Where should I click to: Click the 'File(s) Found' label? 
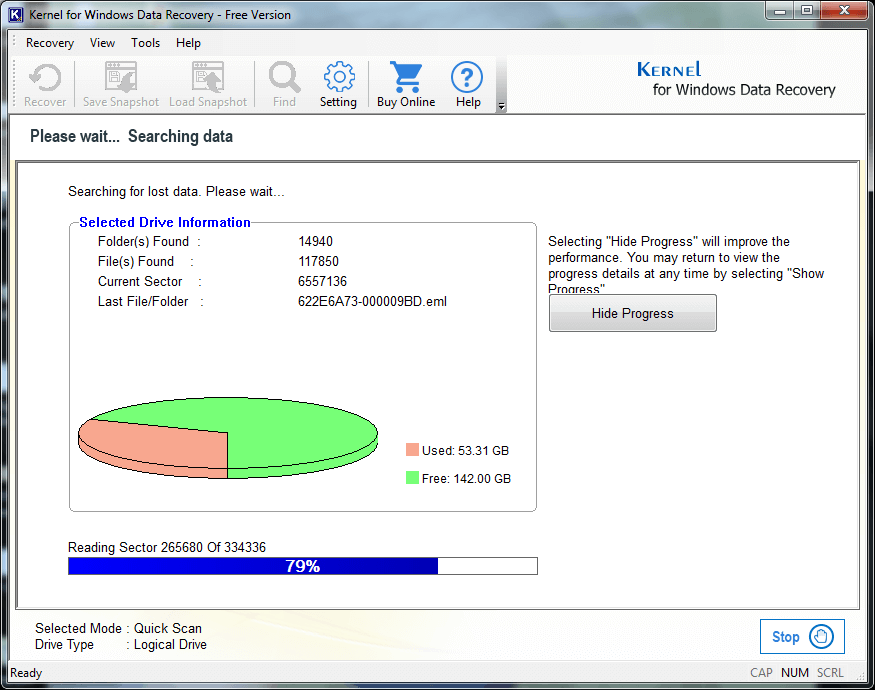tap(136, 261)
